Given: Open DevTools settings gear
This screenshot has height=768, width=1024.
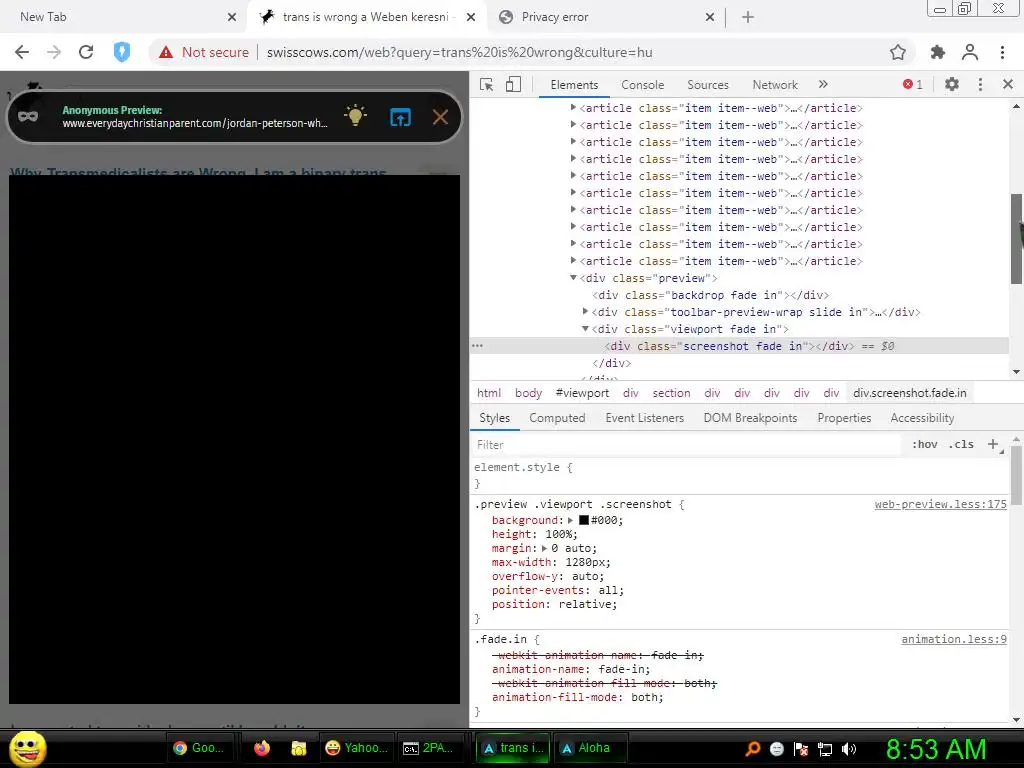Looking at the screenshot, I should 952,84.
